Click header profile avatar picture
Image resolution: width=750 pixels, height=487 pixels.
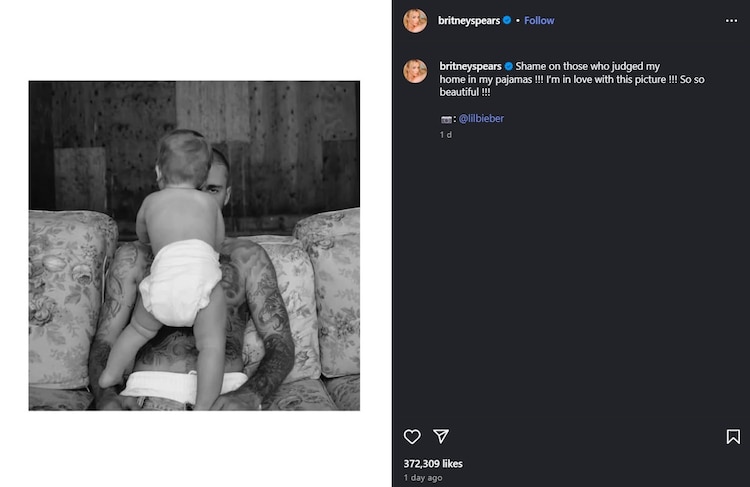pyautogui.click(x=415, y=21)
